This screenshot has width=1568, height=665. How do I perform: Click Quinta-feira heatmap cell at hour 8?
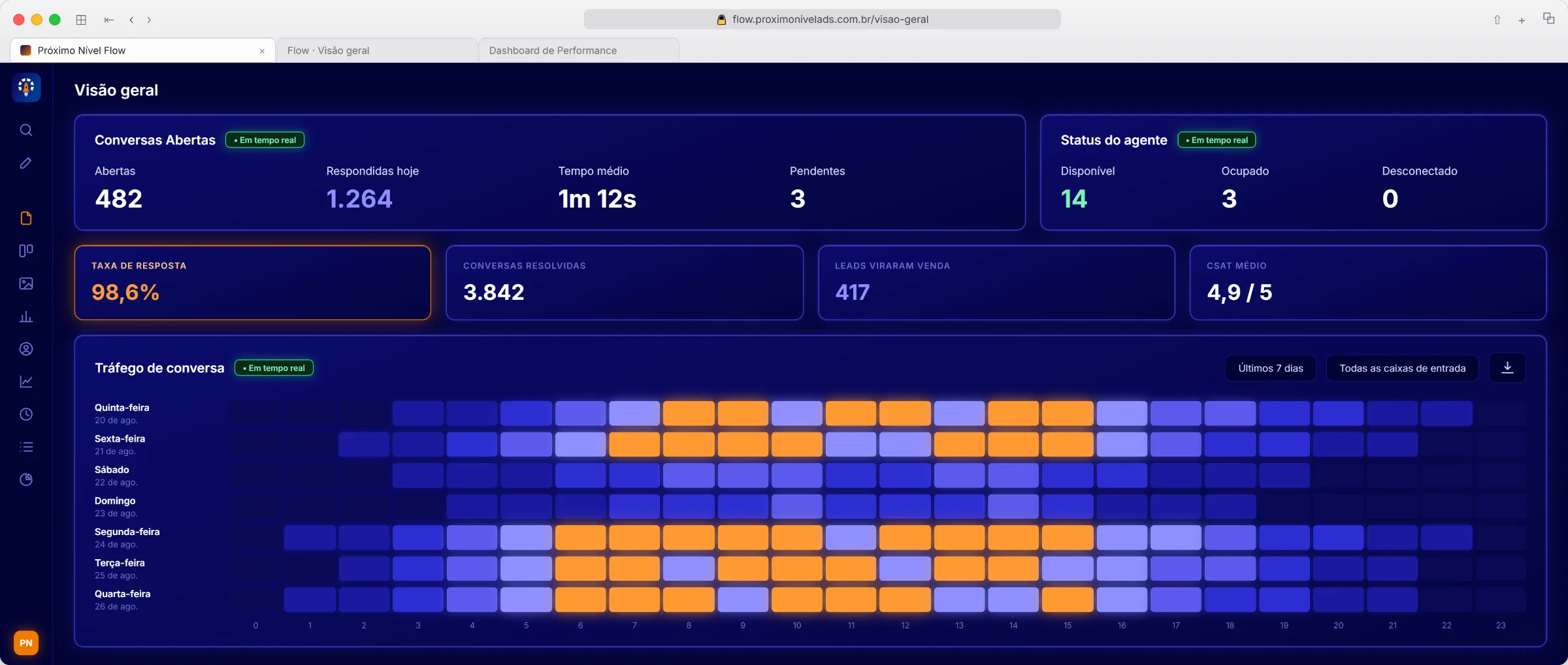(x=689, y=414)
